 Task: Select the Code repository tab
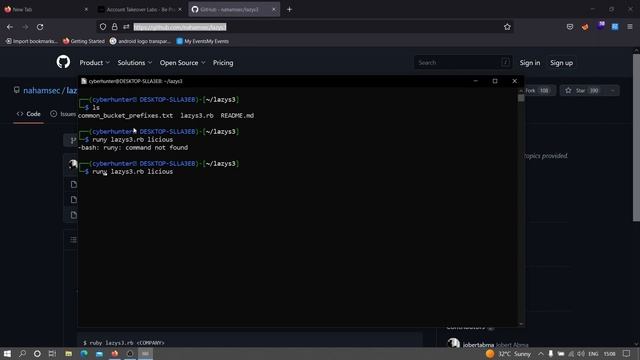click(x=29, y=114)
